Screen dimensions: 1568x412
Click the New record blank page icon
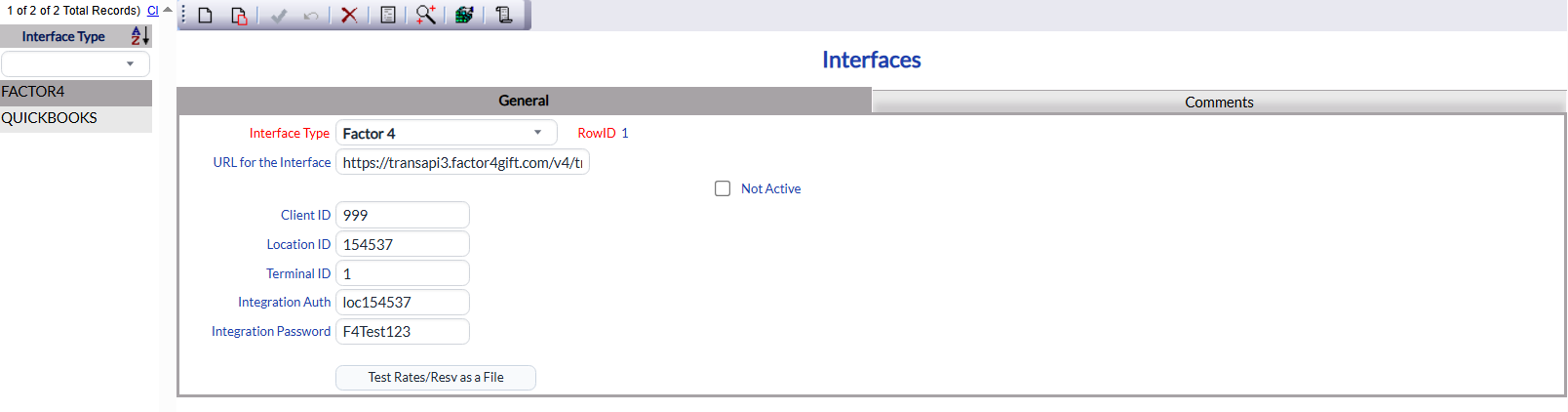206,15
